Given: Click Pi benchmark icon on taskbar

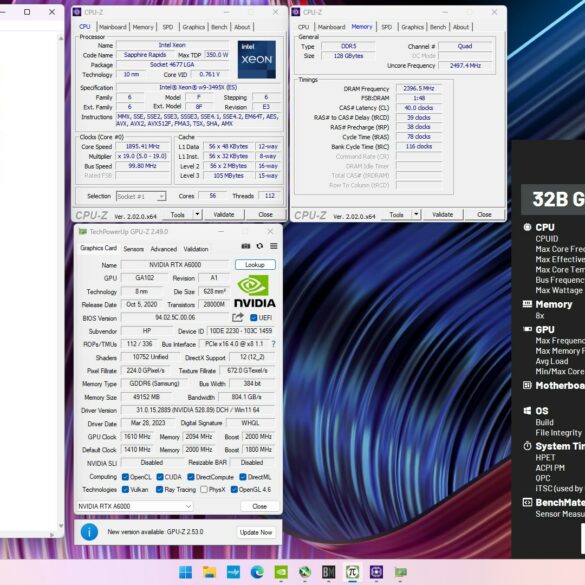Looking at the screenshot, I should pos(352,572).
